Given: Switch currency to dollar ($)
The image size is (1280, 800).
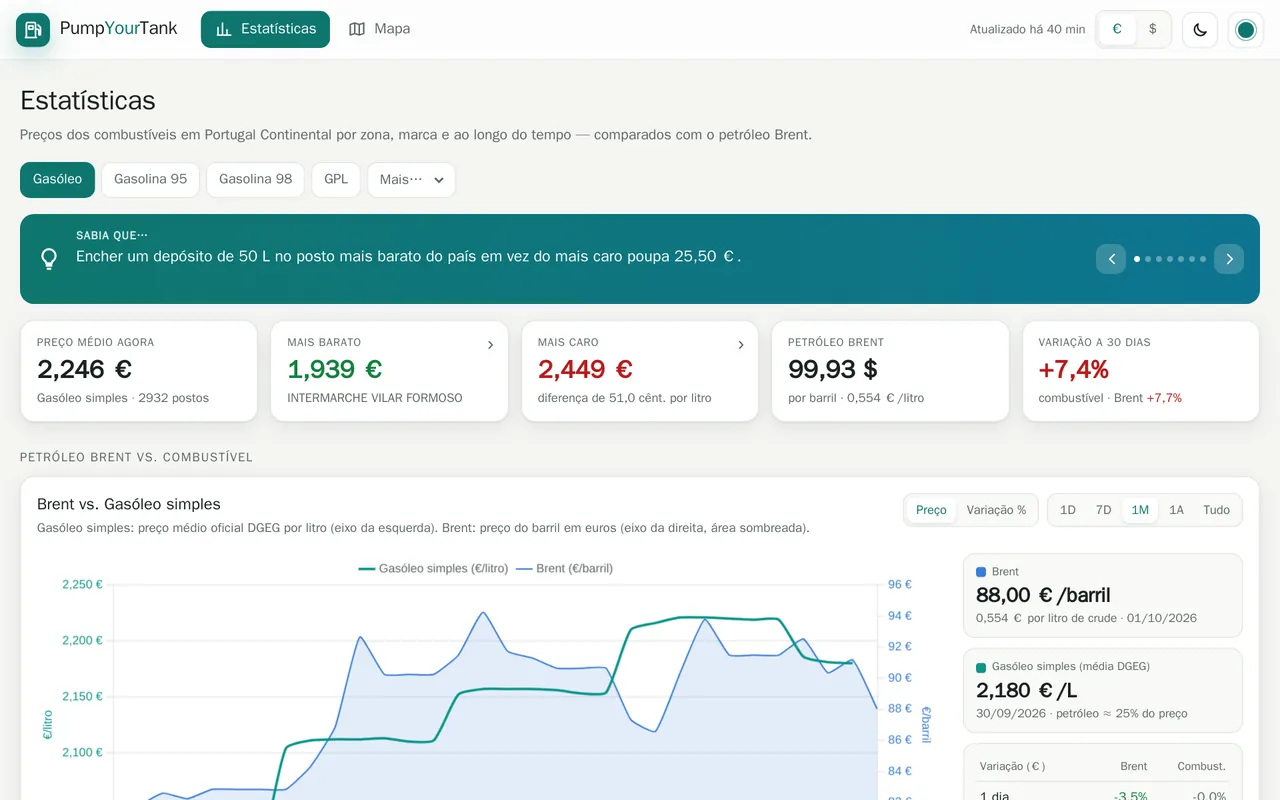Looking at the screenshot, I should (x=1153, y=29).
